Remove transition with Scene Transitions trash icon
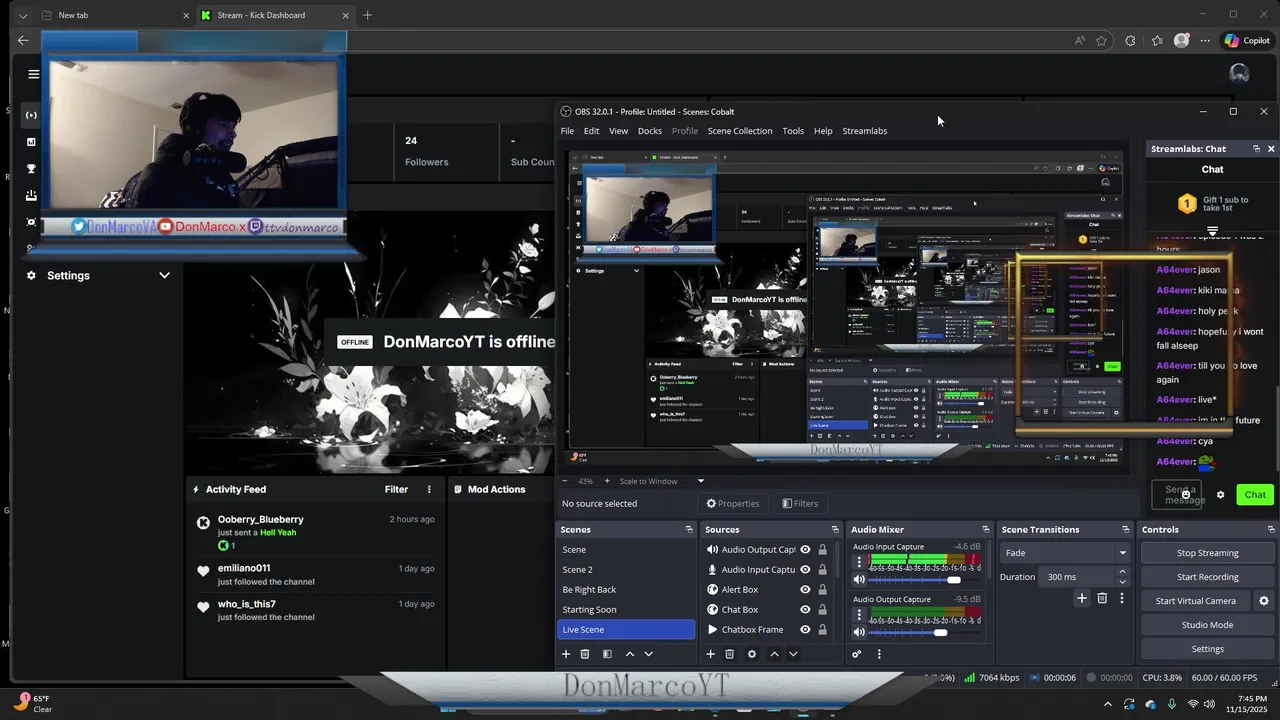 1102,598
